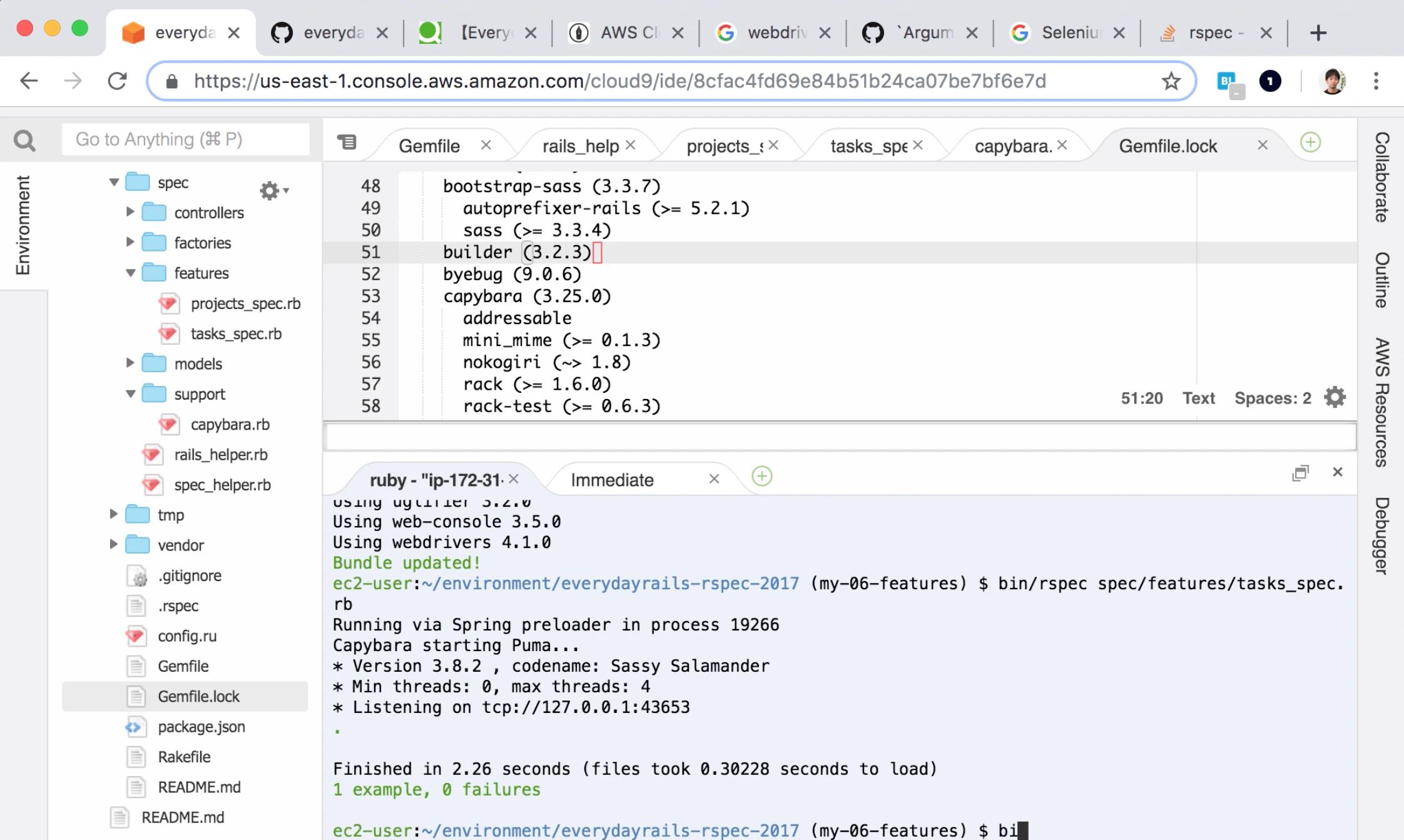Image resolution: width=1404 pixels, height=840 pixels.
Task: Expand the models folder
Action: point(130,363)
